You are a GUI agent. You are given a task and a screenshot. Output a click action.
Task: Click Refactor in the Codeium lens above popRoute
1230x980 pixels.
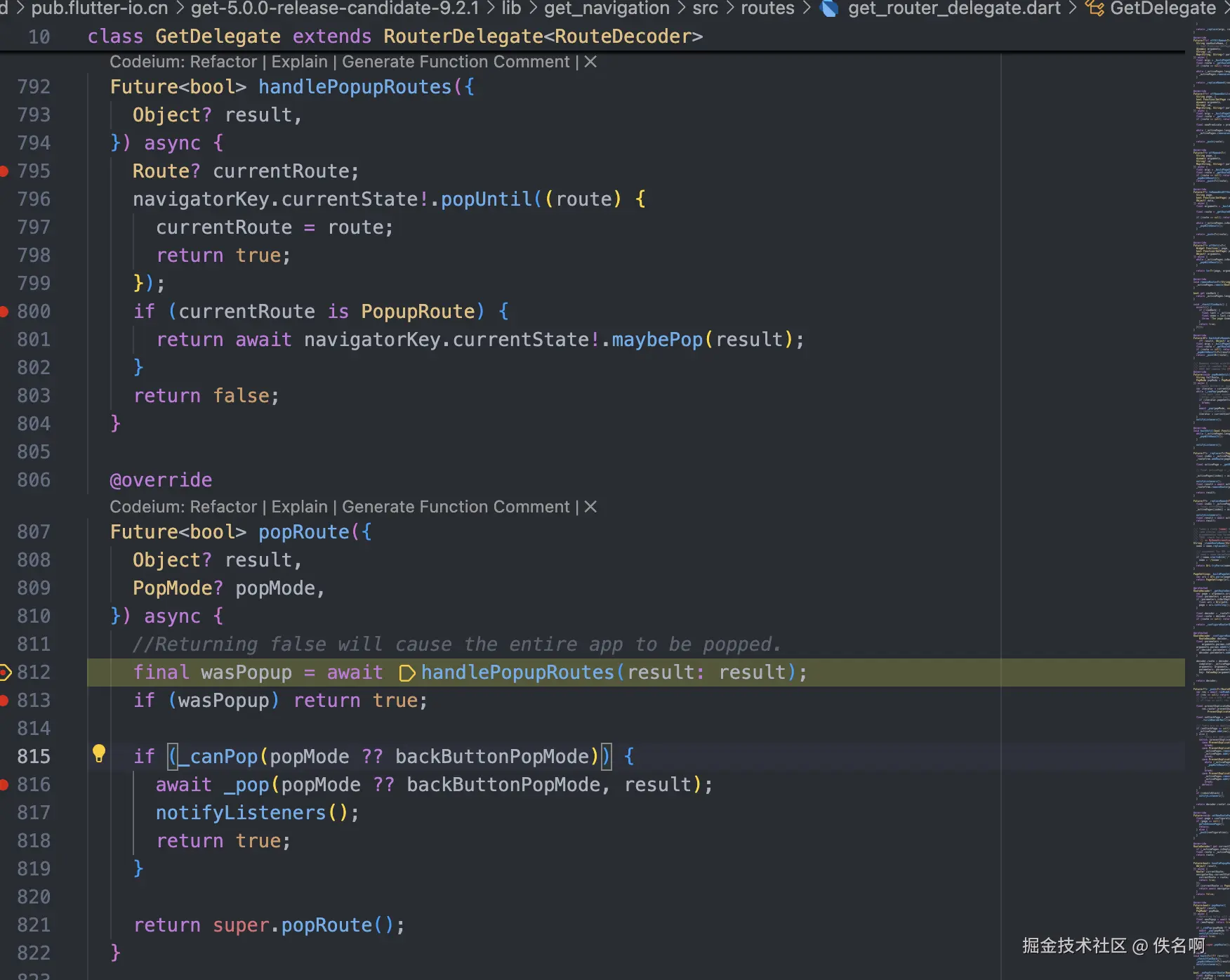click(223, 507)
